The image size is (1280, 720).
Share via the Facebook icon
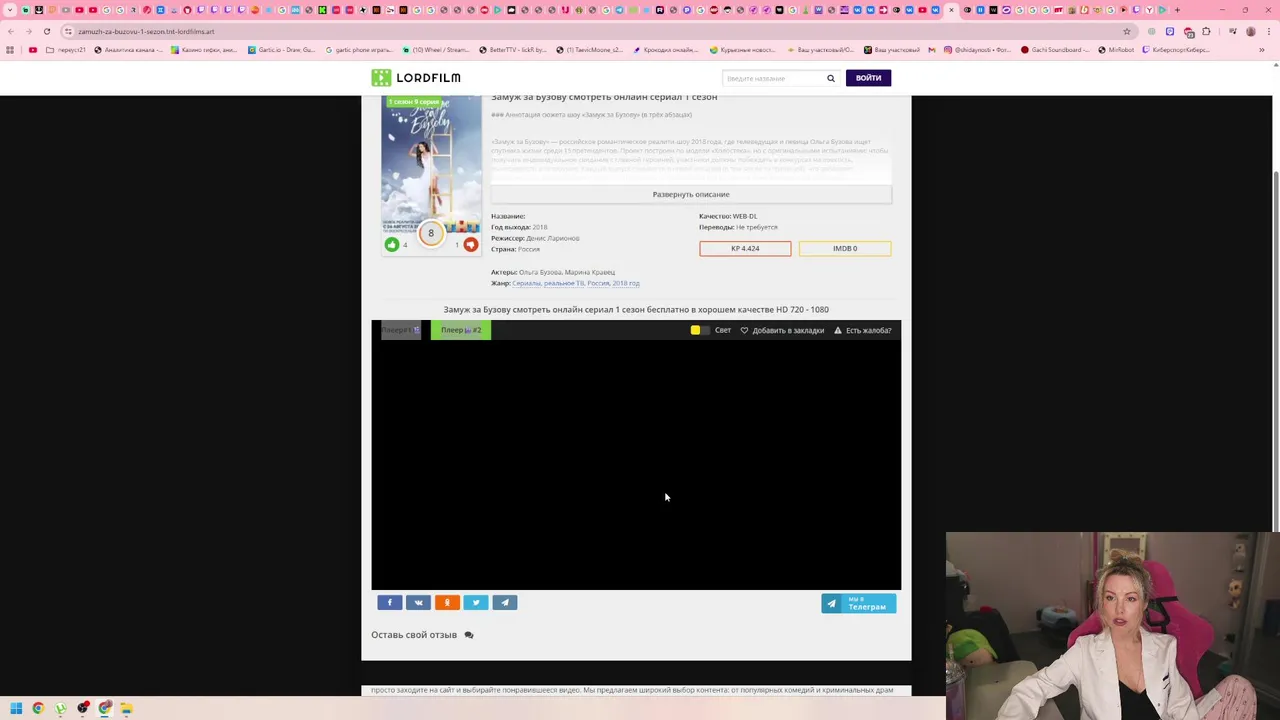389,602
